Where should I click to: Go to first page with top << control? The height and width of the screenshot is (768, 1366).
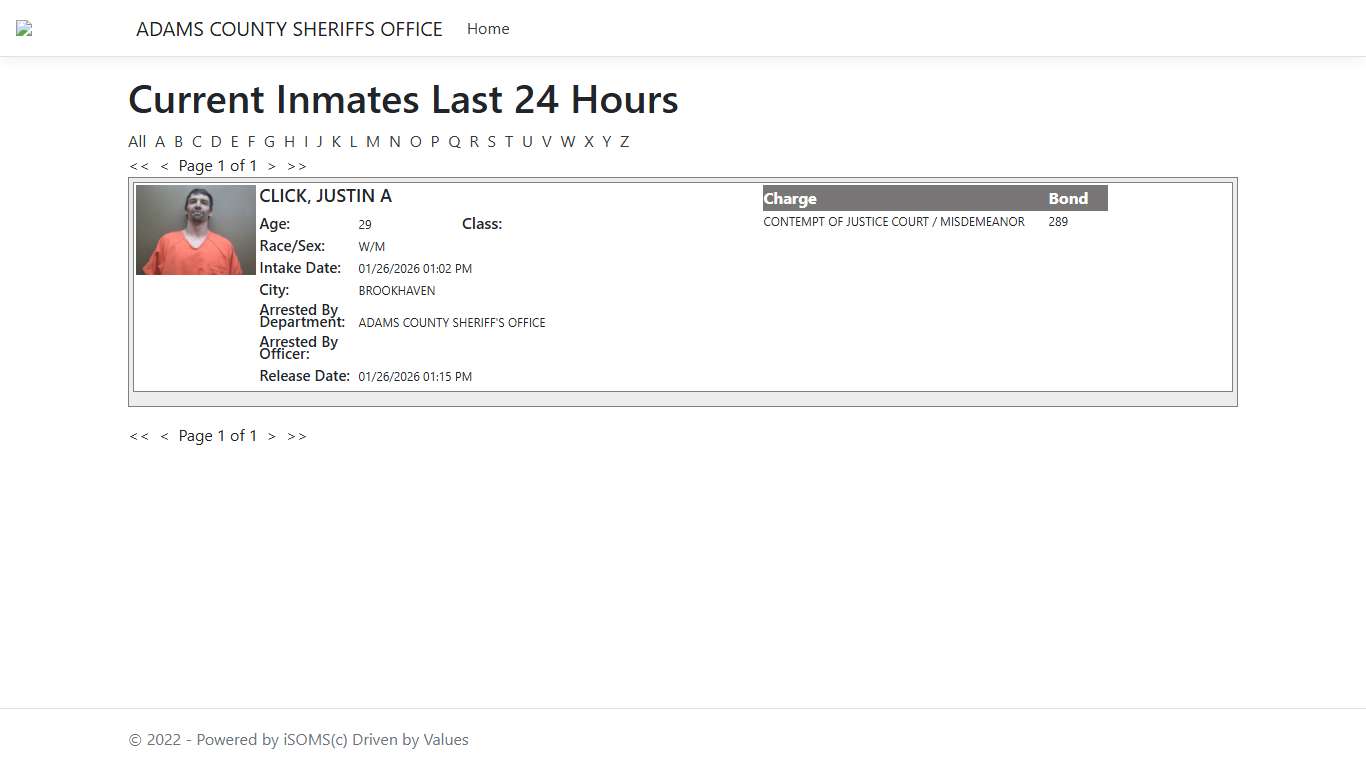[139, 166]
